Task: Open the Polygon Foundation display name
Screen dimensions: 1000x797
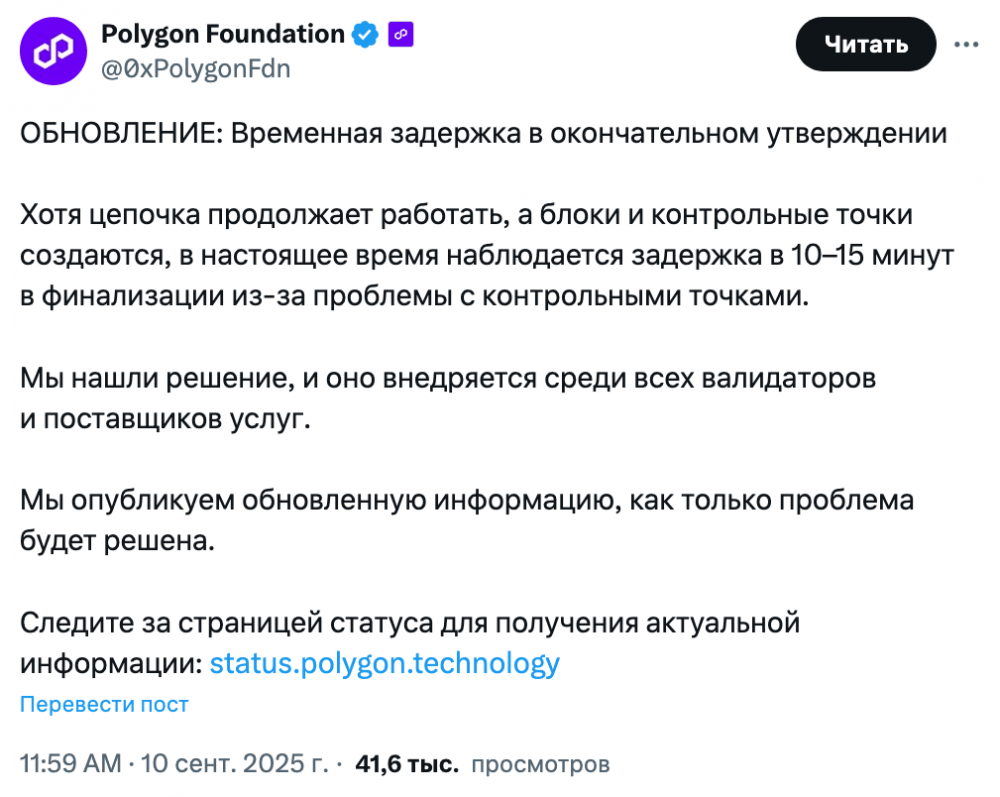Action: [223, 34]
